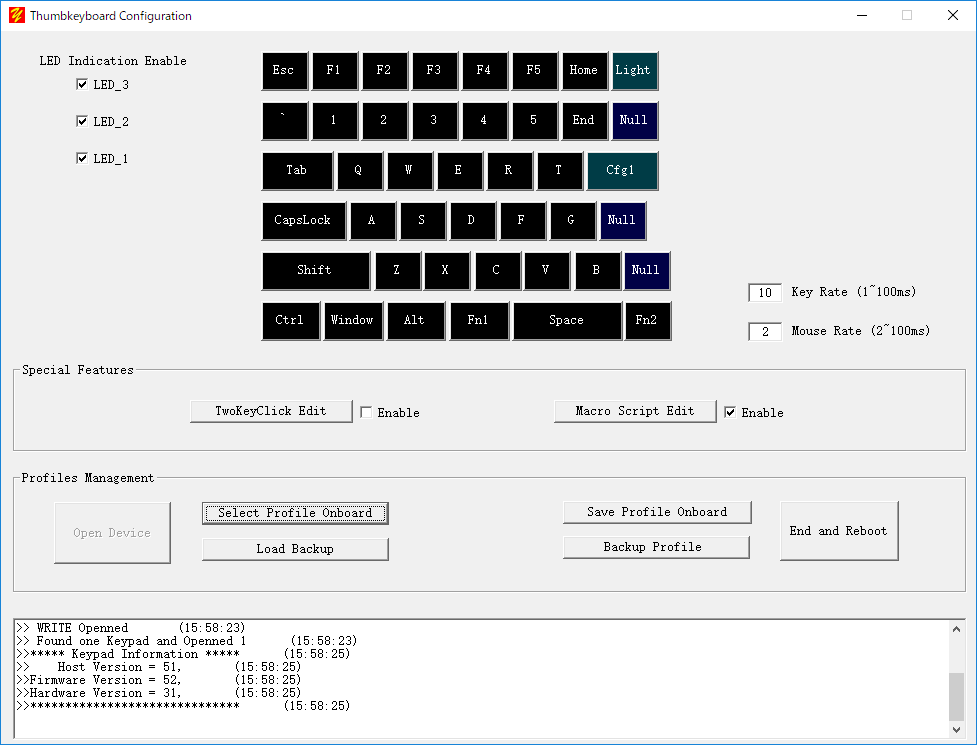Select the teal Light key
The image size is (977, 745).
[x=634, y=70]
